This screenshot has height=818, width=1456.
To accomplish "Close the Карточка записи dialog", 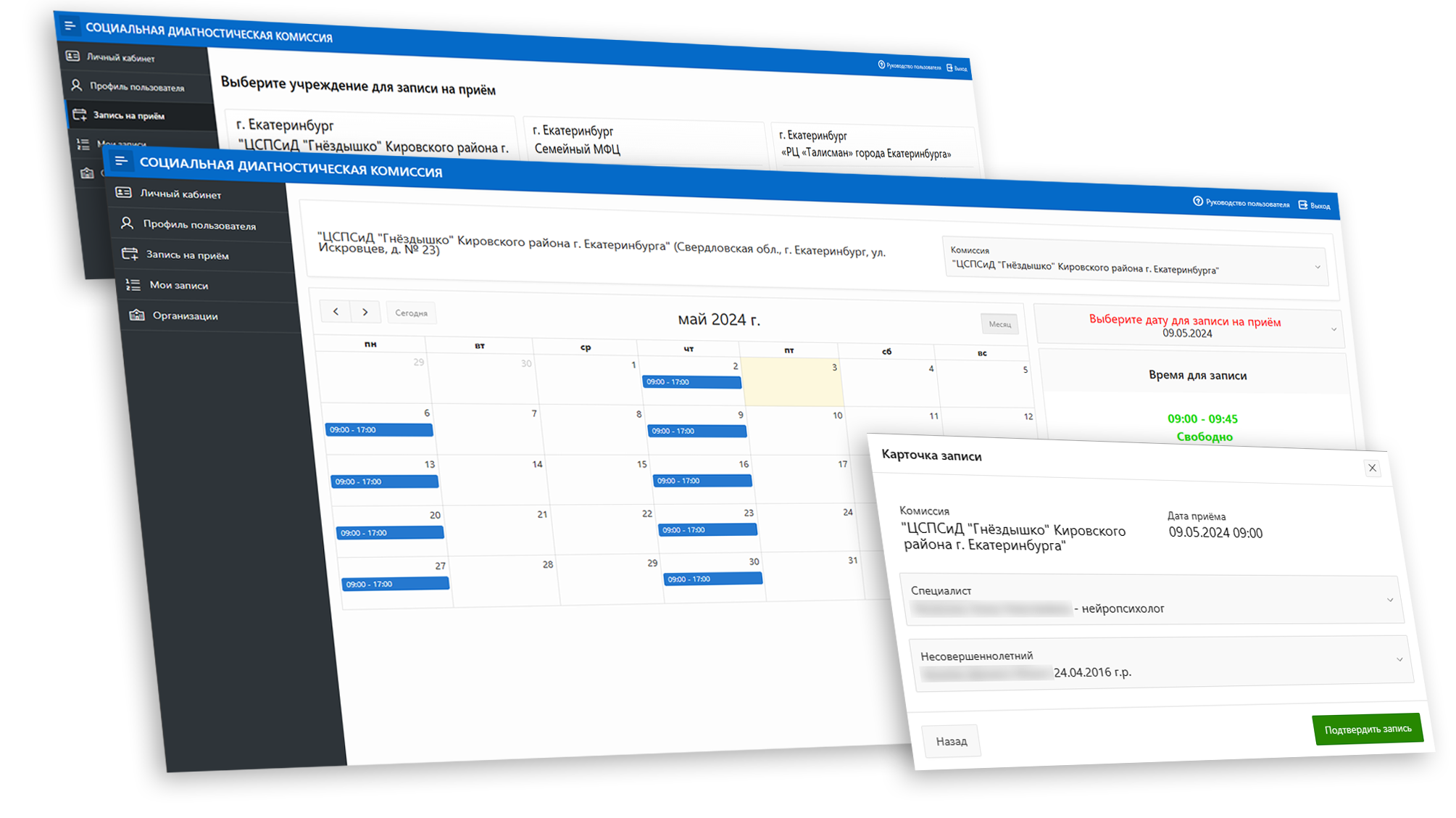I will [1372, 468].
